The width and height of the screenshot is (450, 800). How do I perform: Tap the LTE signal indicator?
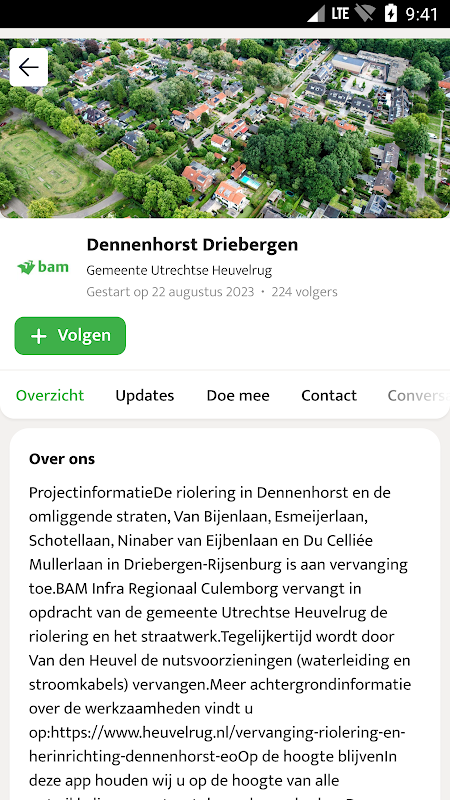(x=340, y=14)
